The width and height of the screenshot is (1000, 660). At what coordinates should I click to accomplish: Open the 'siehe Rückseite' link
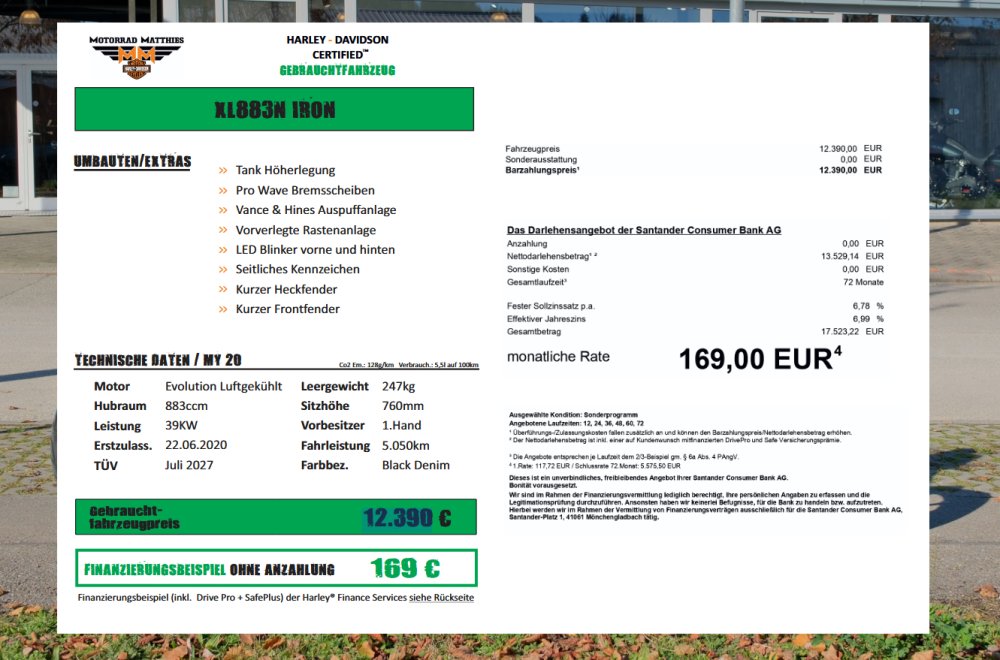coord(441,597)
